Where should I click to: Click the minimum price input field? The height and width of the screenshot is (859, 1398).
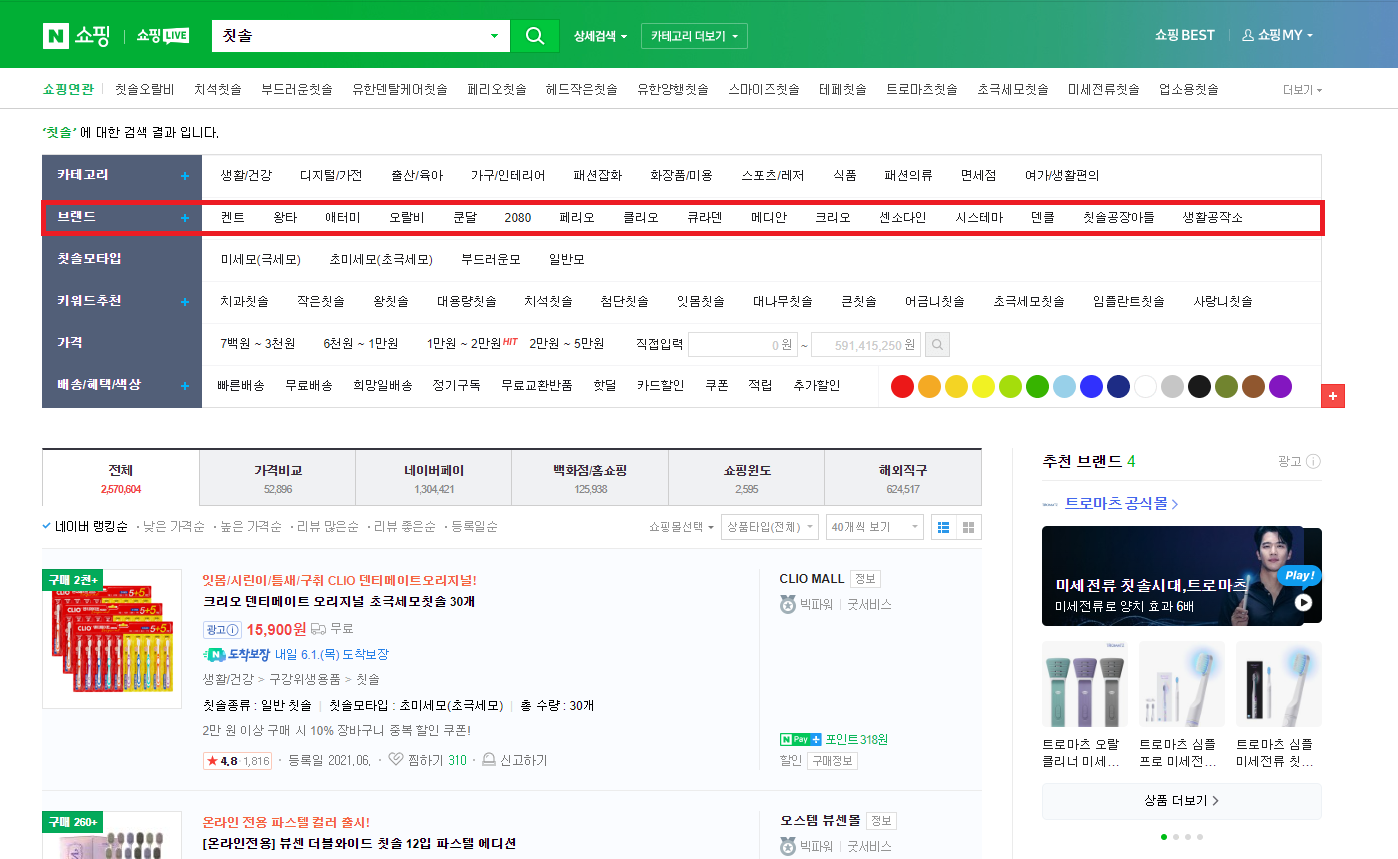click(x=743, y=345)
